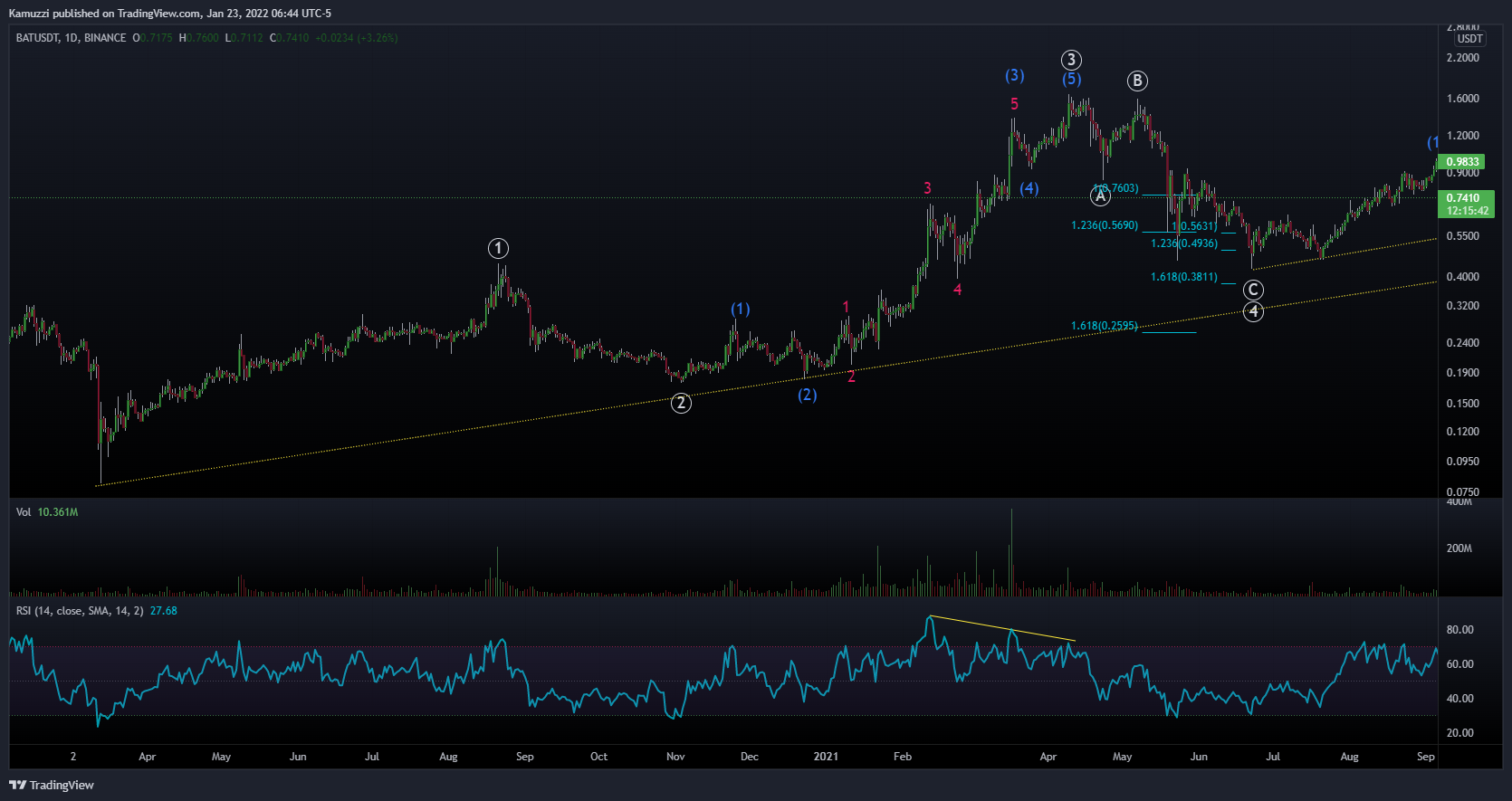Click the 0.1500 price scale value
This screenshot has width=1512, height=801.
coord(1462,404)
